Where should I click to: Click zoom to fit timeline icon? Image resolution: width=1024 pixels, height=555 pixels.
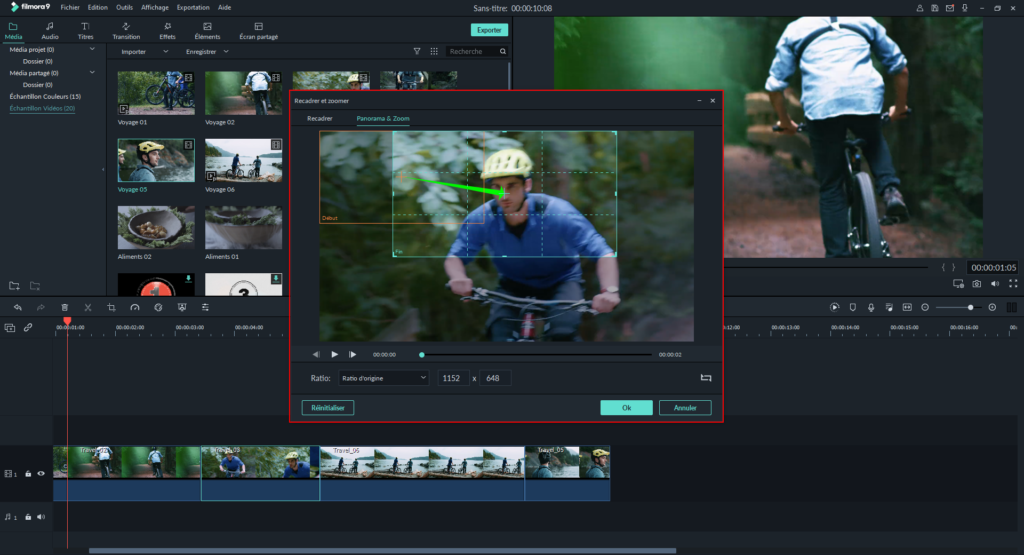pyautogui.click(x=907, y=308)
